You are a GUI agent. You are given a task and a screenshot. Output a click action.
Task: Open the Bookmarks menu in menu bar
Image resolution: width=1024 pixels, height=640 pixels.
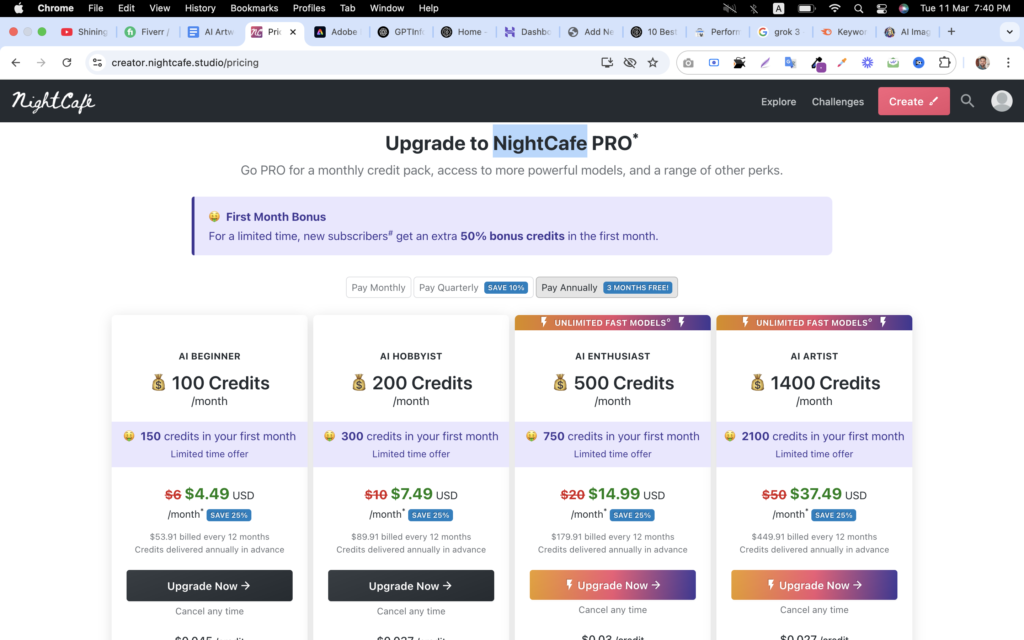point(254,8)
